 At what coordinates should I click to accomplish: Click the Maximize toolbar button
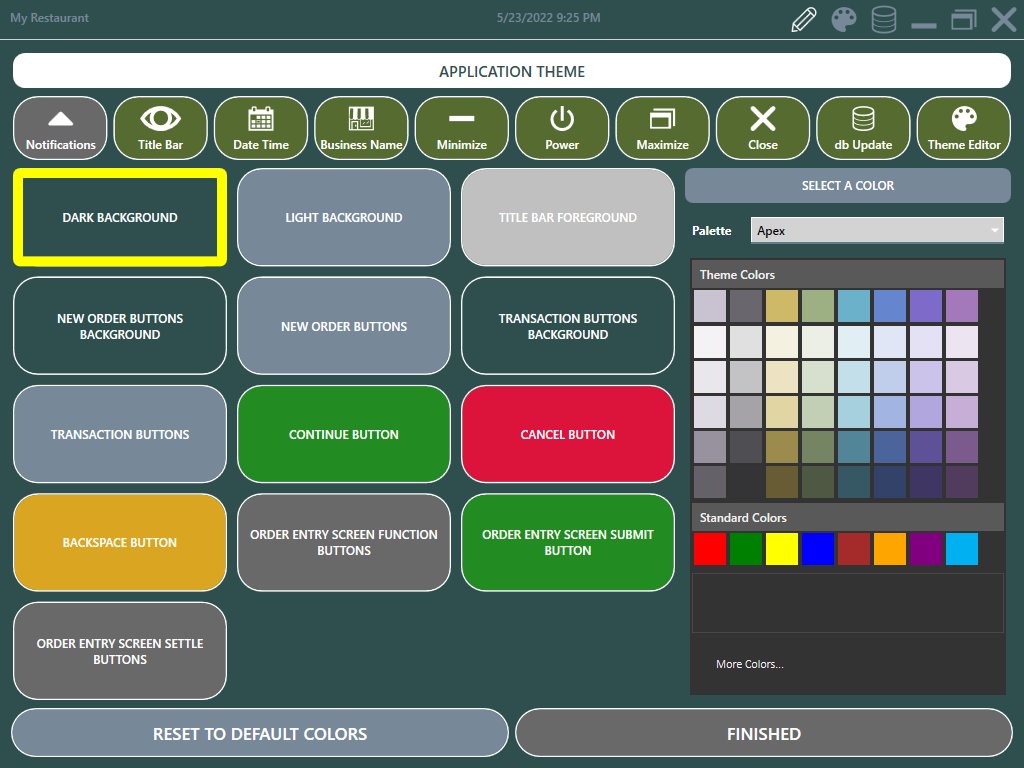(x=663, y=129)
